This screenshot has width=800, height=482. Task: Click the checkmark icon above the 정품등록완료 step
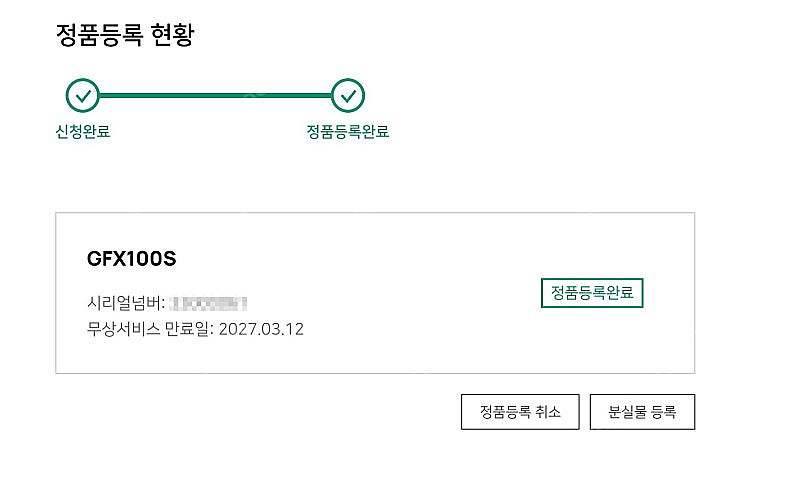pos(348,95)
